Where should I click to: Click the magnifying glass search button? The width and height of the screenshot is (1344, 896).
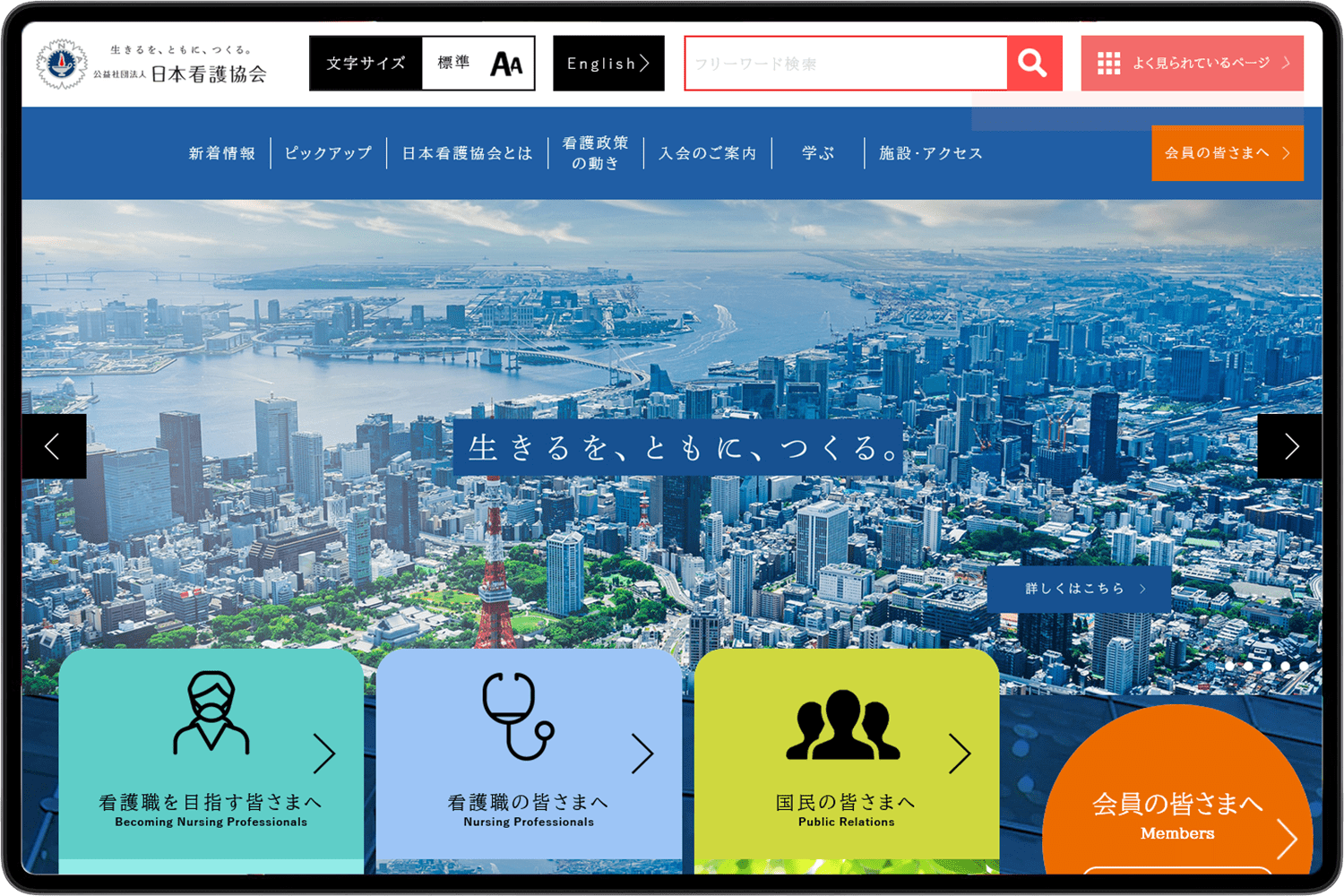click(1033, 63)
